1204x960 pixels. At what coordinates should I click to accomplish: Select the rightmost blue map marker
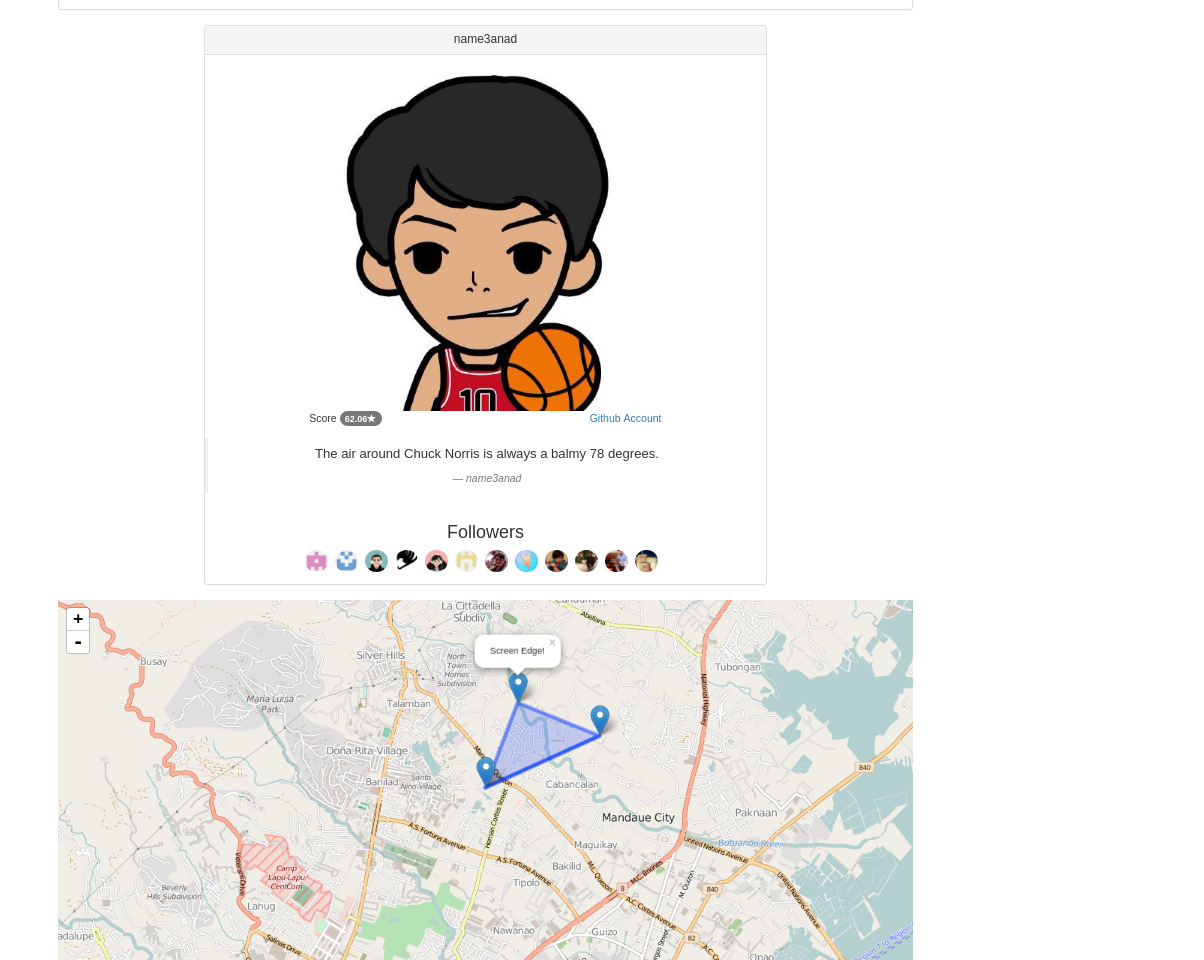pos(600,720)
